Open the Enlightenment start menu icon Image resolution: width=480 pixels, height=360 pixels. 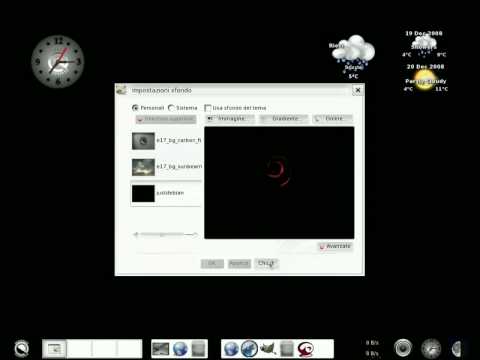tap(22, 349)
